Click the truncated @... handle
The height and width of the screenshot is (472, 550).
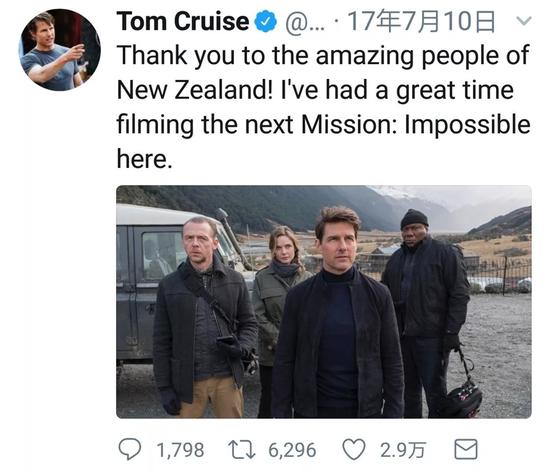click(x=305, y=23)
